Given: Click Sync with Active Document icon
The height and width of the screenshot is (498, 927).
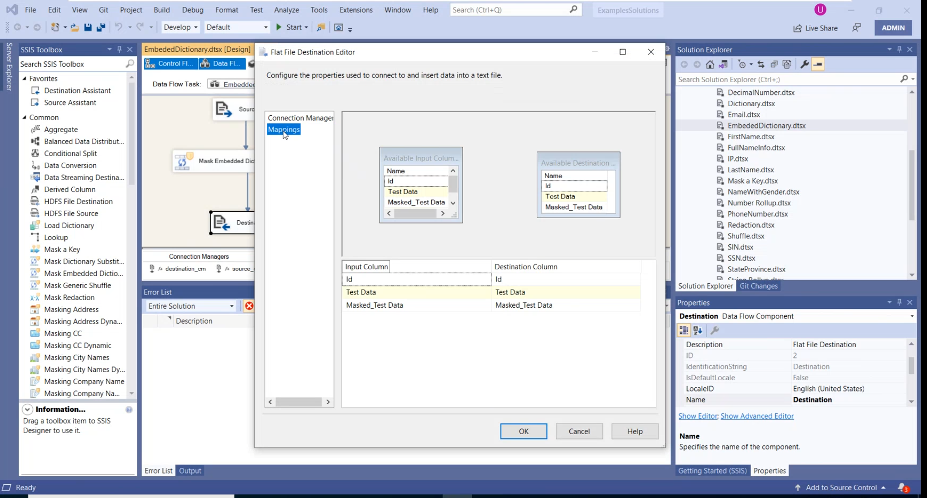Looking at the screenshot, I should tap(760, 64).
